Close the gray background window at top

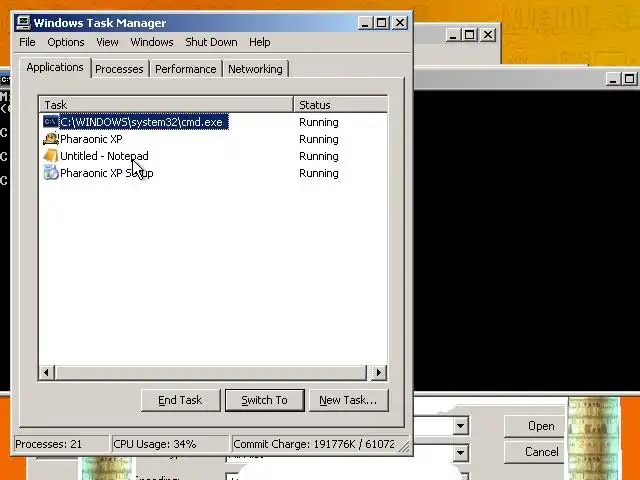488,35
